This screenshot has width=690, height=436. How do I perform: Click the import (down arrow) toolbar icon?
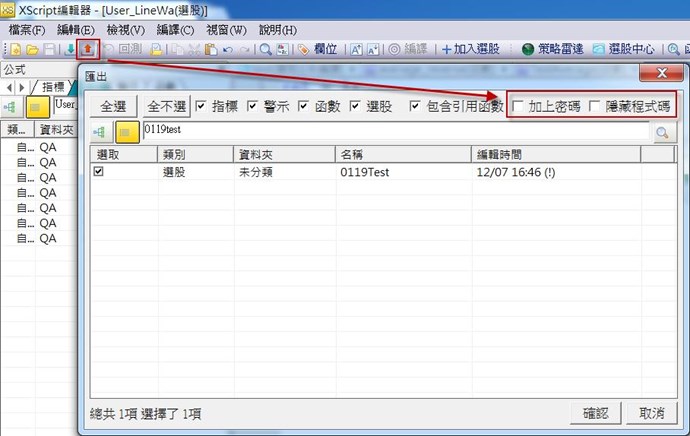70,48
